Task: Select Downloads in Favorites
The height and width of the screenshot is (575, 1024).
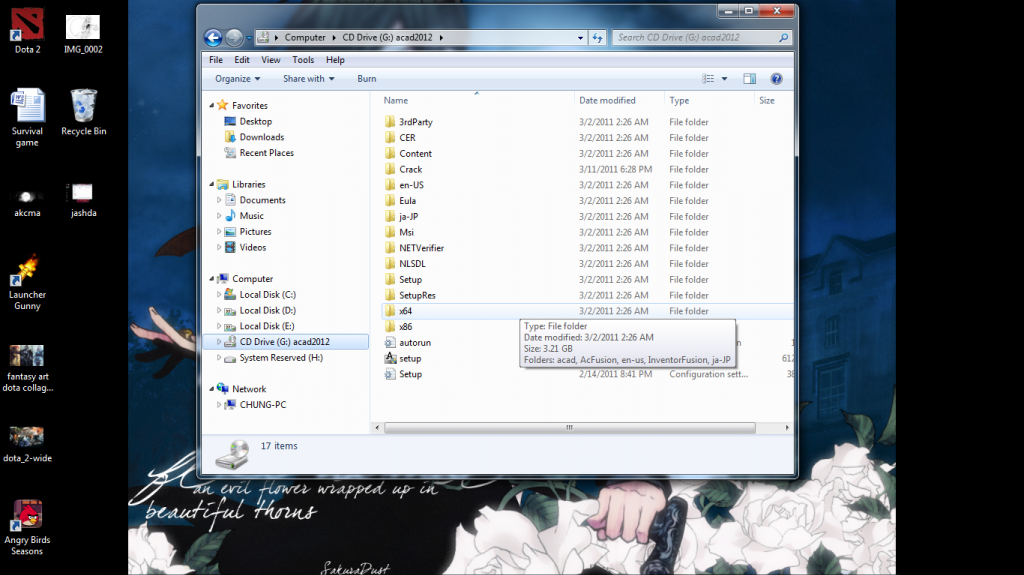Action: coord(261,137)
